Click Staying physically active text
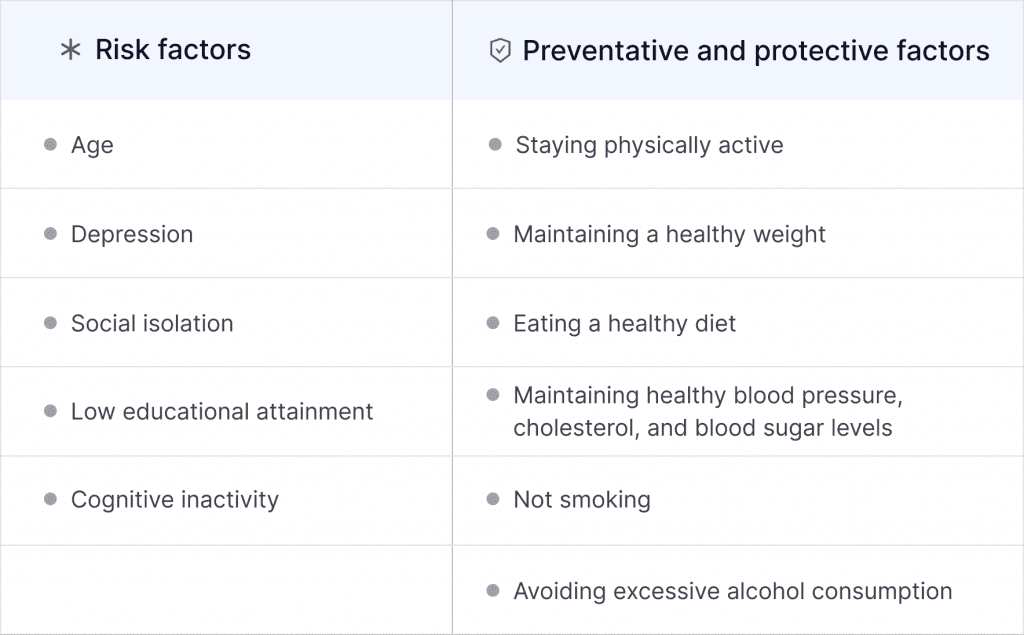The width and height of the screenshot is (1024, 635). tap(649, 146)
